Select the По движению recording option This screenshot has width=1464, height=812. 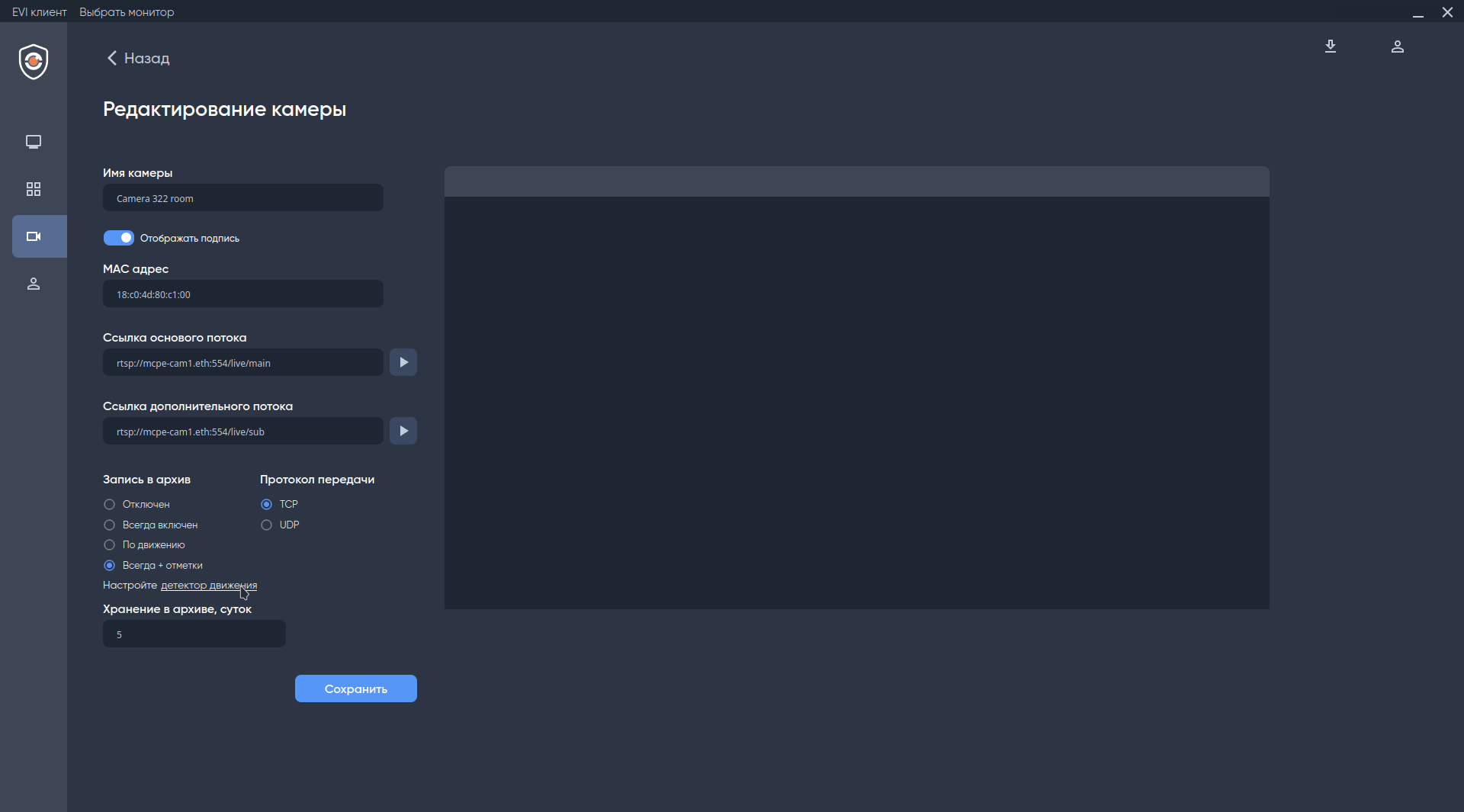144,544
